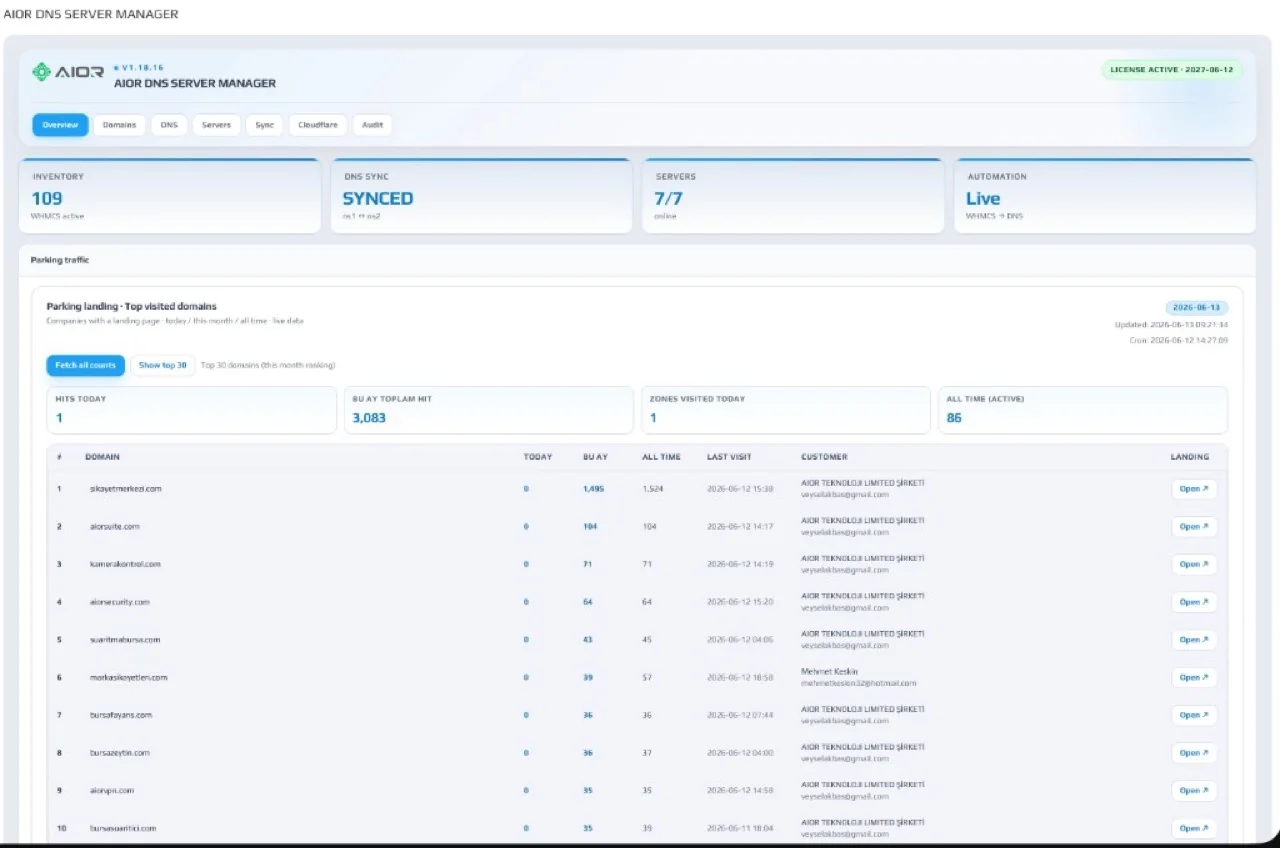Select the DNS Sync SYNCED card
1280x848 pixels.
click(x=481, y=196)
